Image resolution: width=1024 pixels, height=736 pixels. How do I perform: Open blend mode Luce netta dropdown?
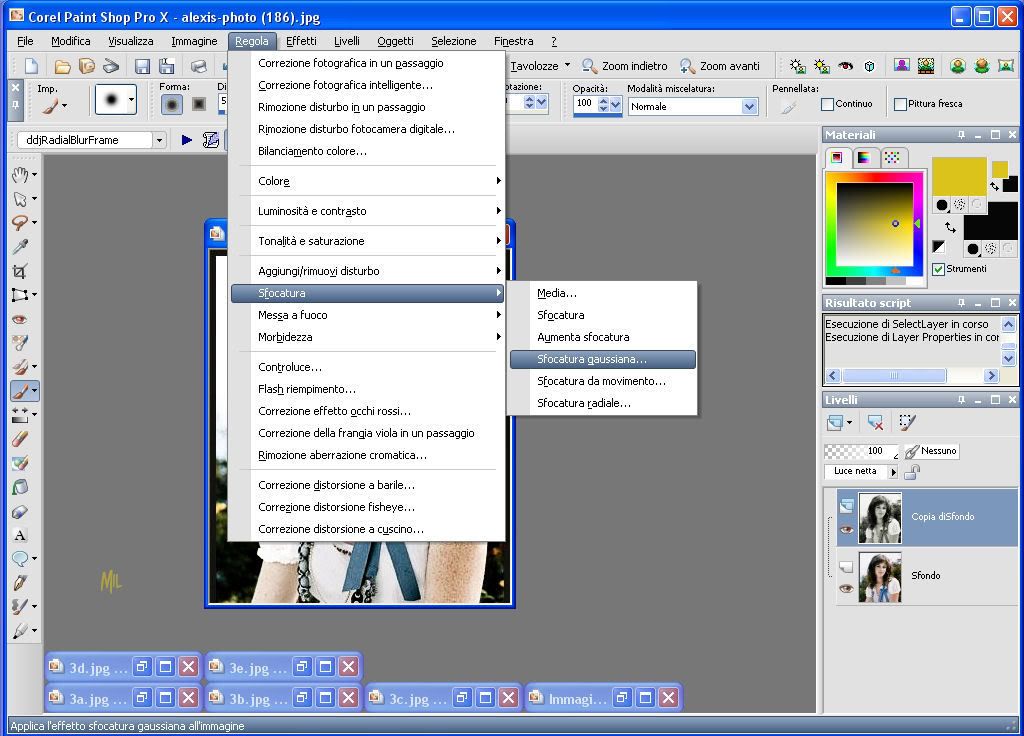pos(893,472)
